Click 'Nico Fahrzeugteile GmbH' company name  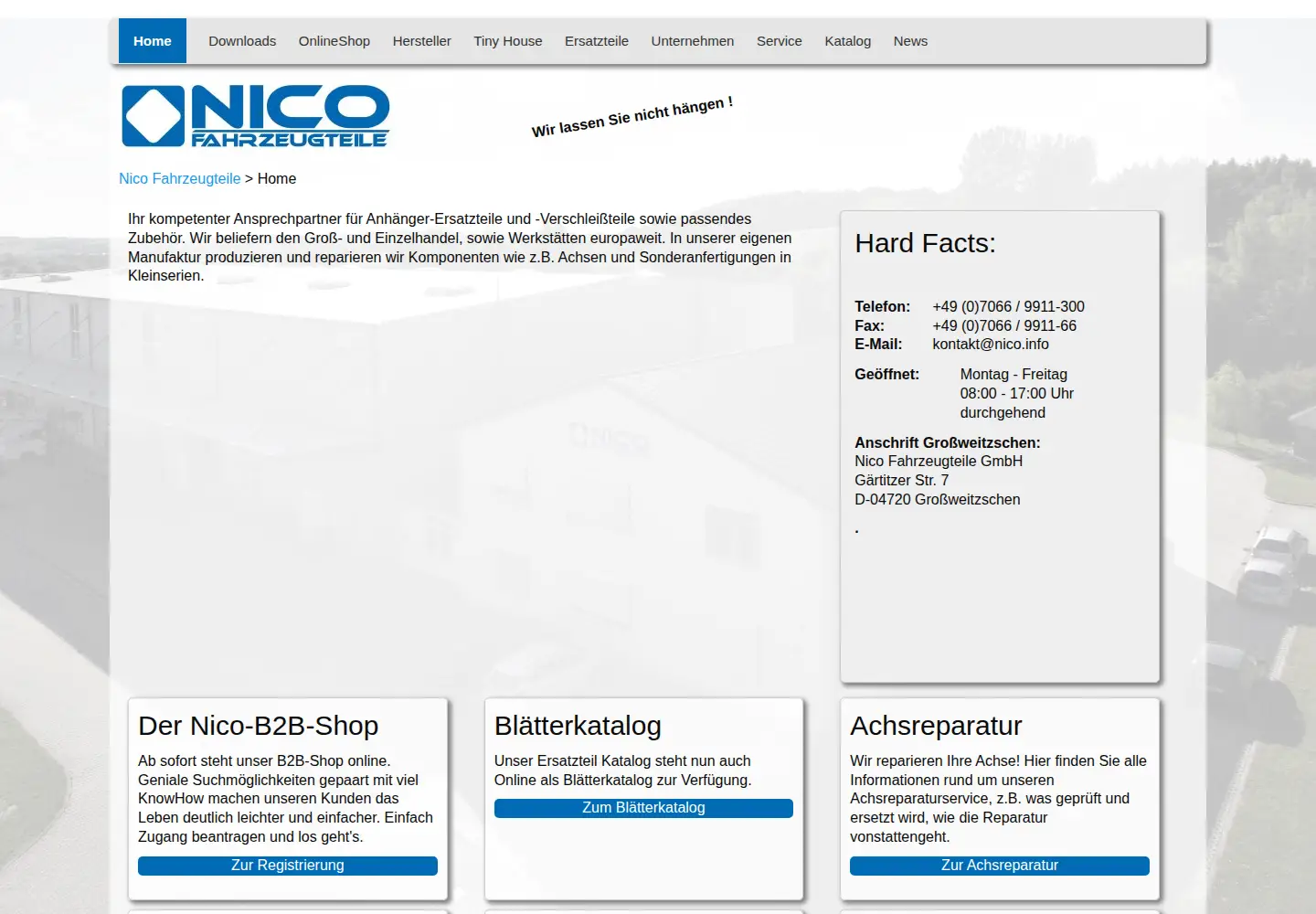click(x=939, y=462)
